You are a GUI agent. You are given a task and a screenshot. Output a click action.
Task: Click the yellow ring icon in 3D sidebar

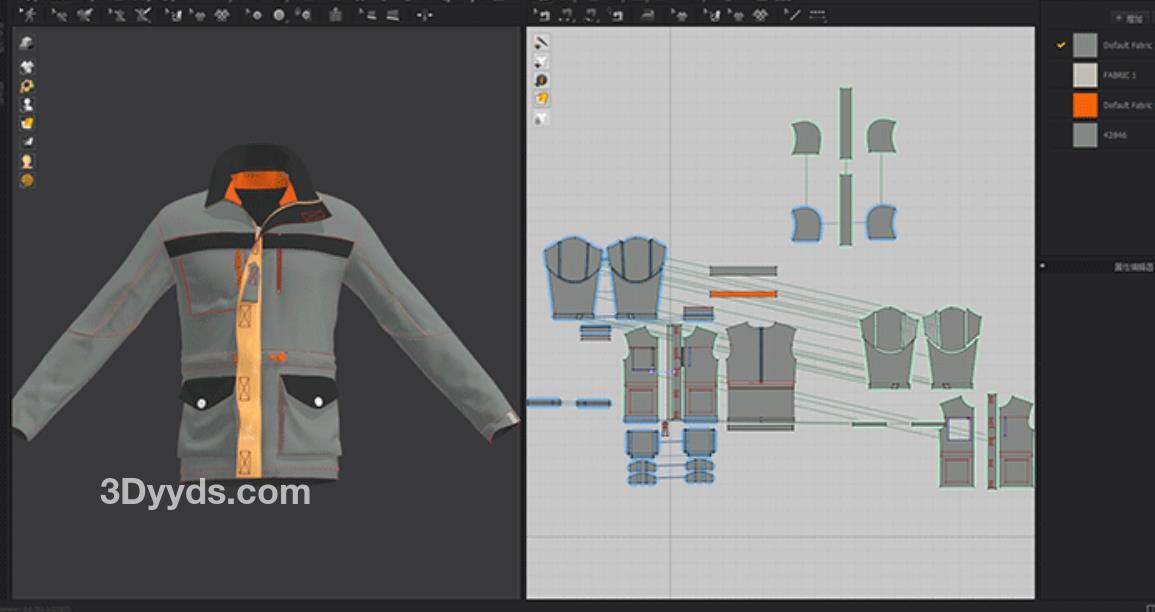tap(27, 86)
